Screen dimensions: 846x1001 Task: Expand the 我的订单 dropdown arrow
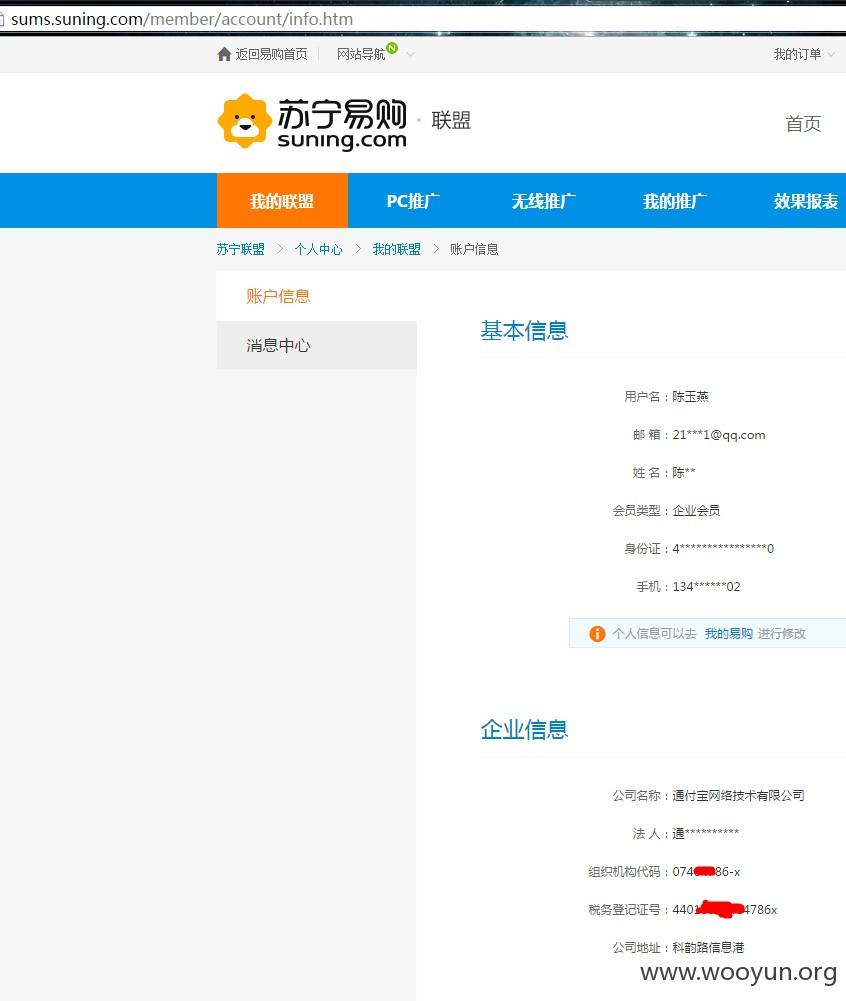tap(831, 55)
